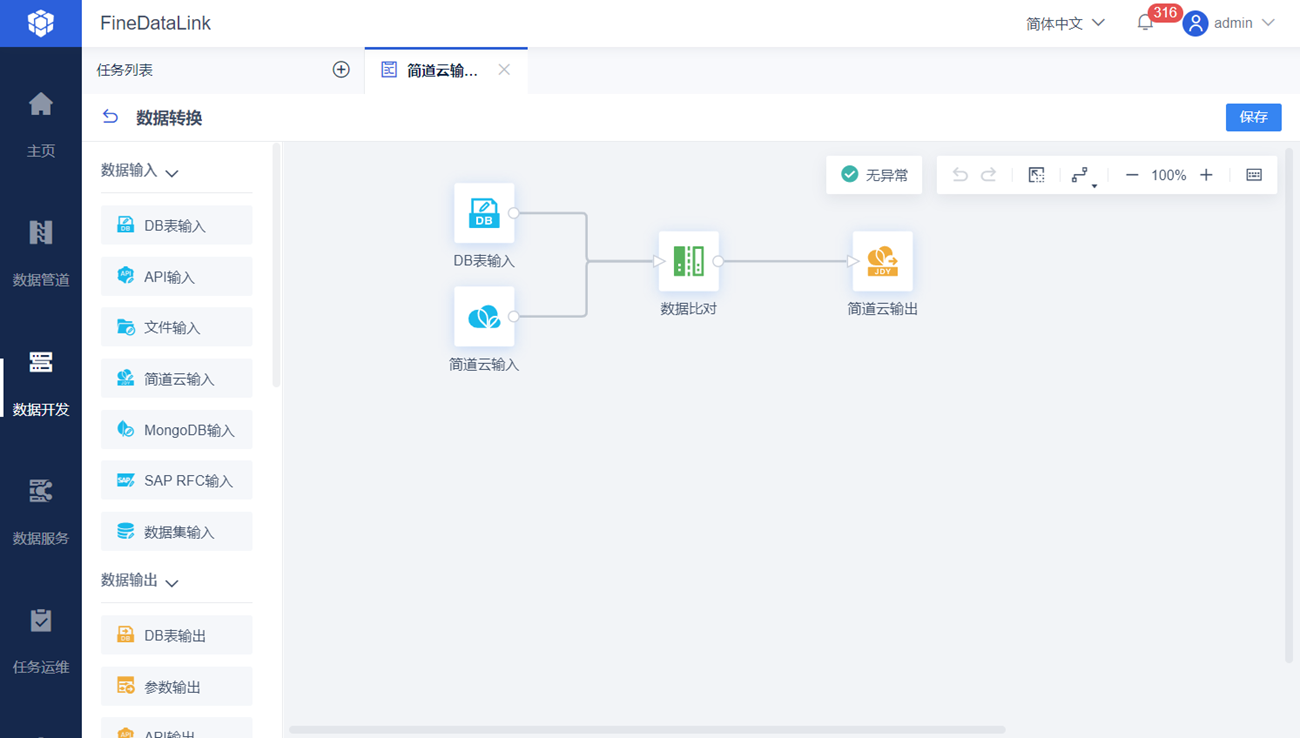Open the 数据管道 data pipeline section

pos(41,253)
